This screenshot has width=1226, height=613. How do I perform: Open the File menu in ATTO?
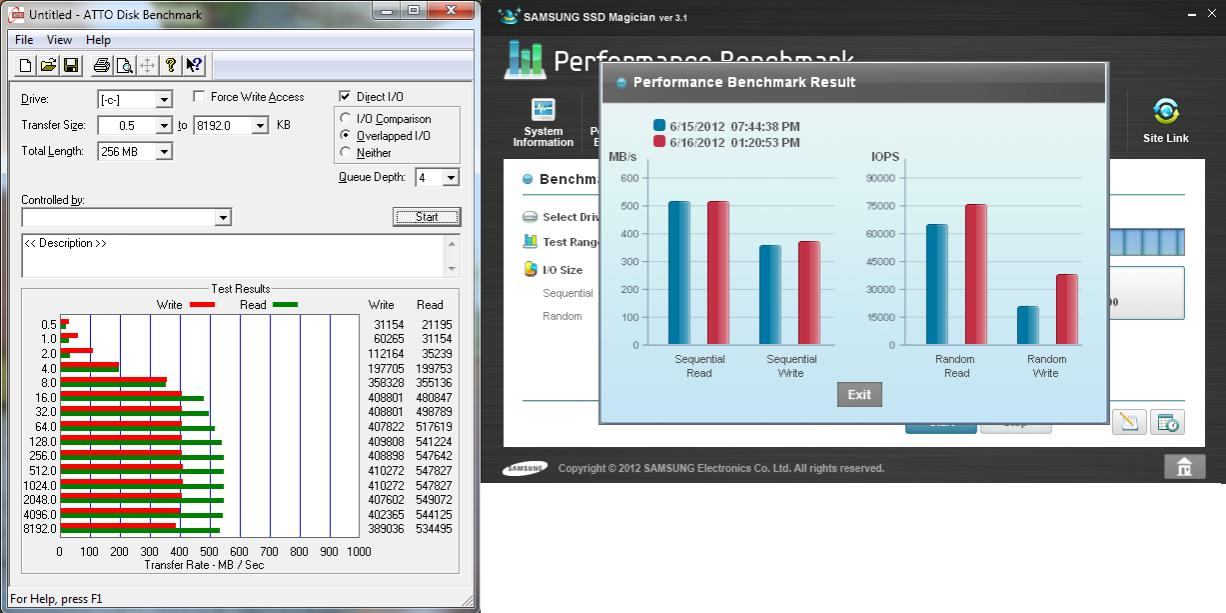[24, 39]
